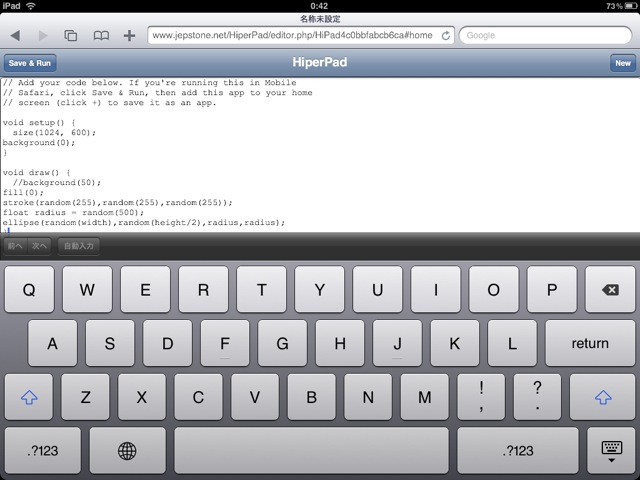Tap the P key
The width and height of the screenshot is (640, 480).
coord(552,289)
